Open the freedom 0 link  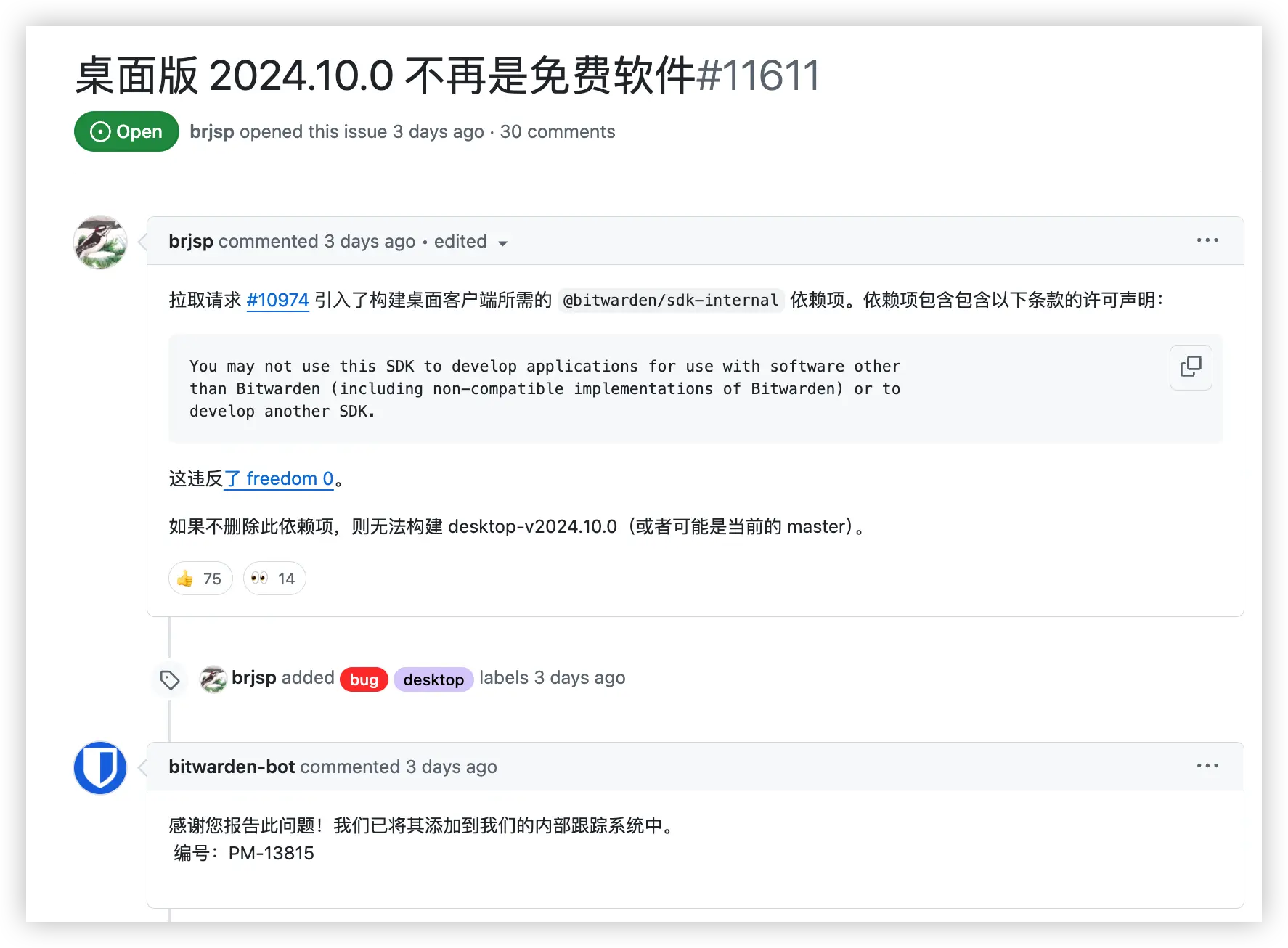click(279, 479)
